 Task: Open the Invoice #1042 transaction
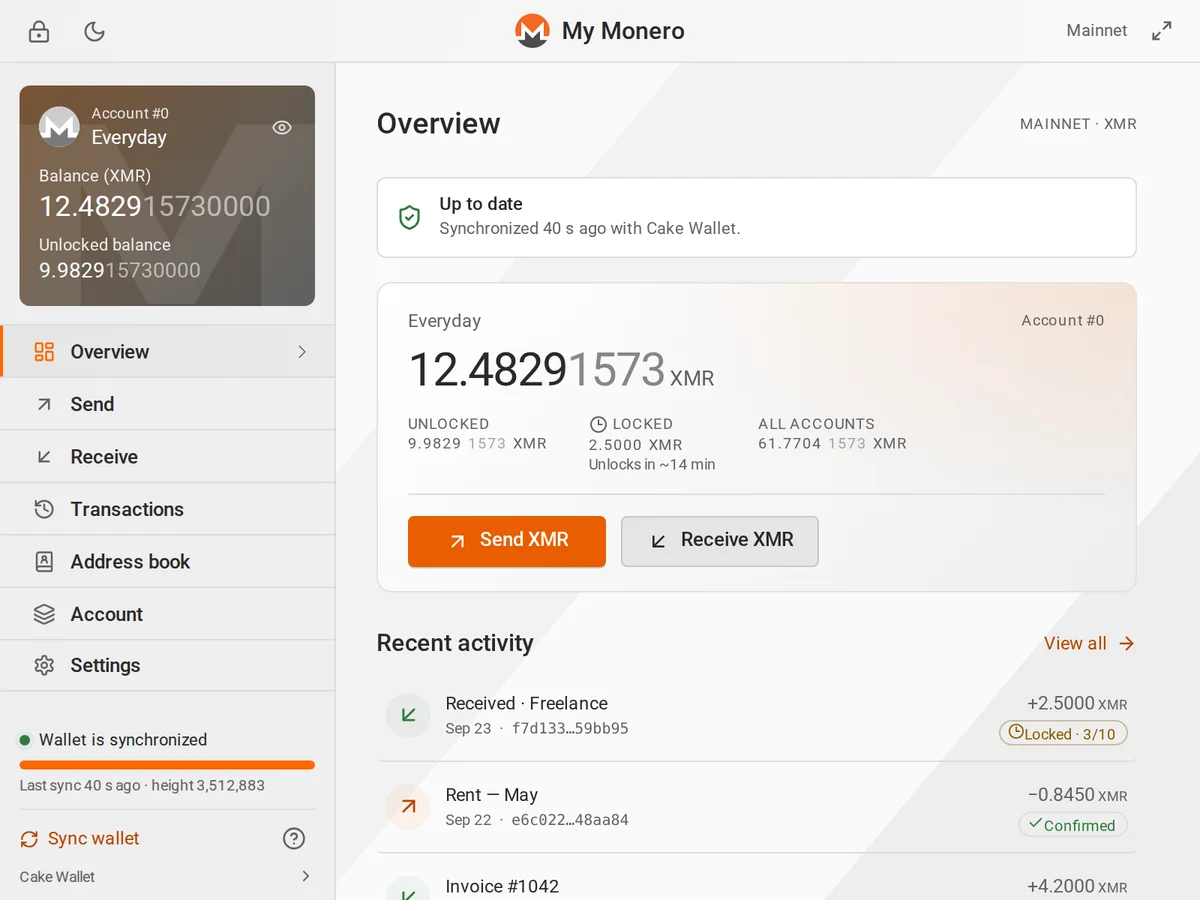pos(757,877)
